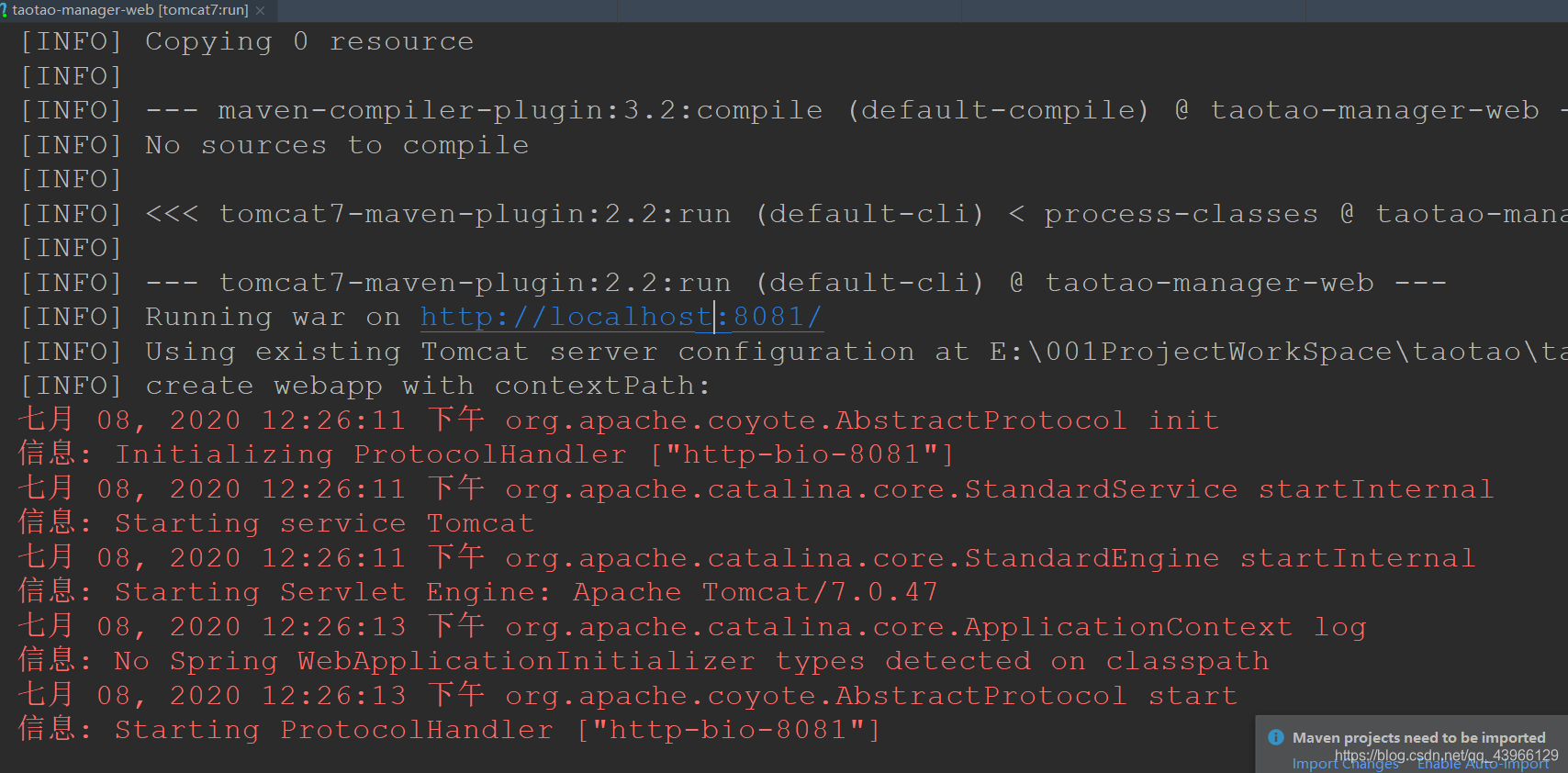Click the 'Copying 0 resource' log line
1568x773 pixels.
pos(247,41)
